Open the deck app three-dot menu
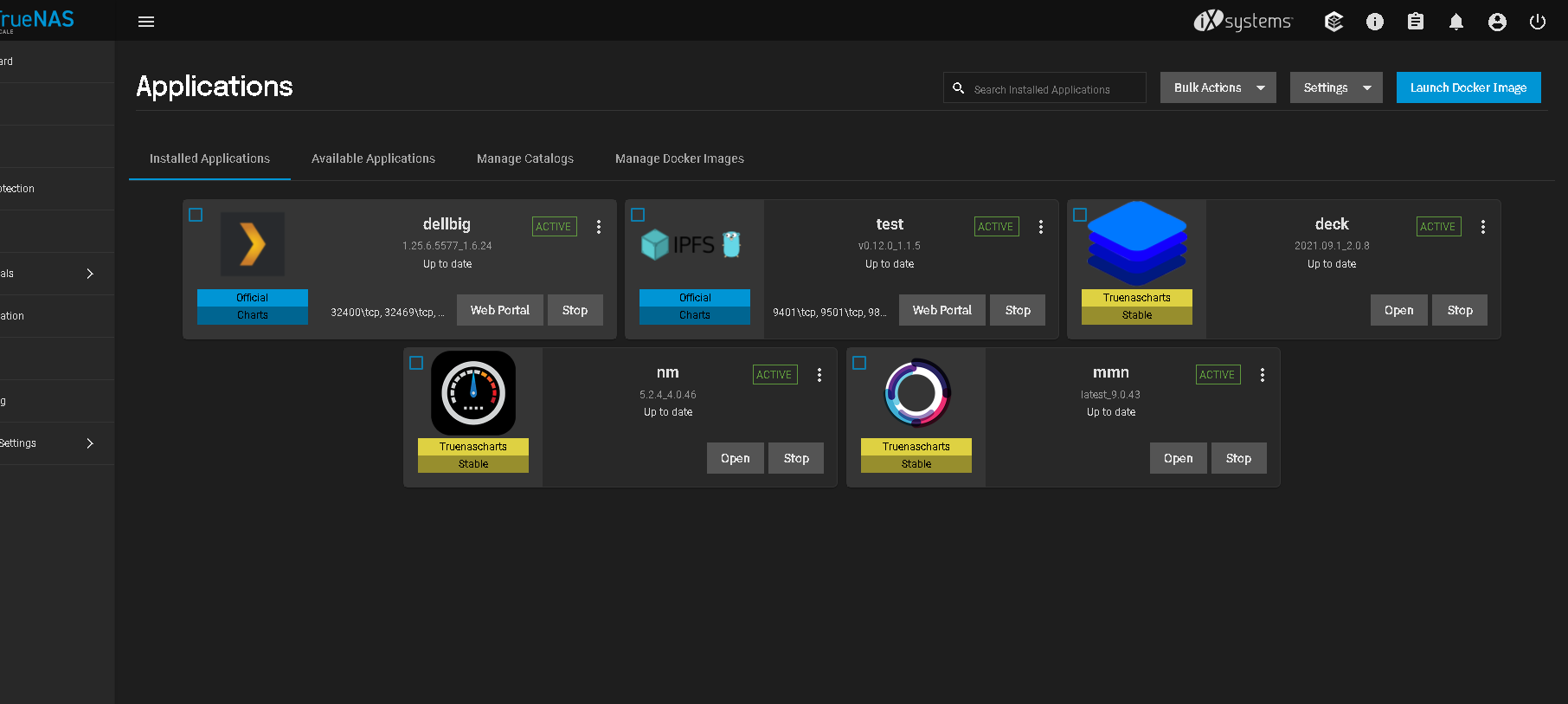This screenshot has height=704, width=1568. point(1483,227)
